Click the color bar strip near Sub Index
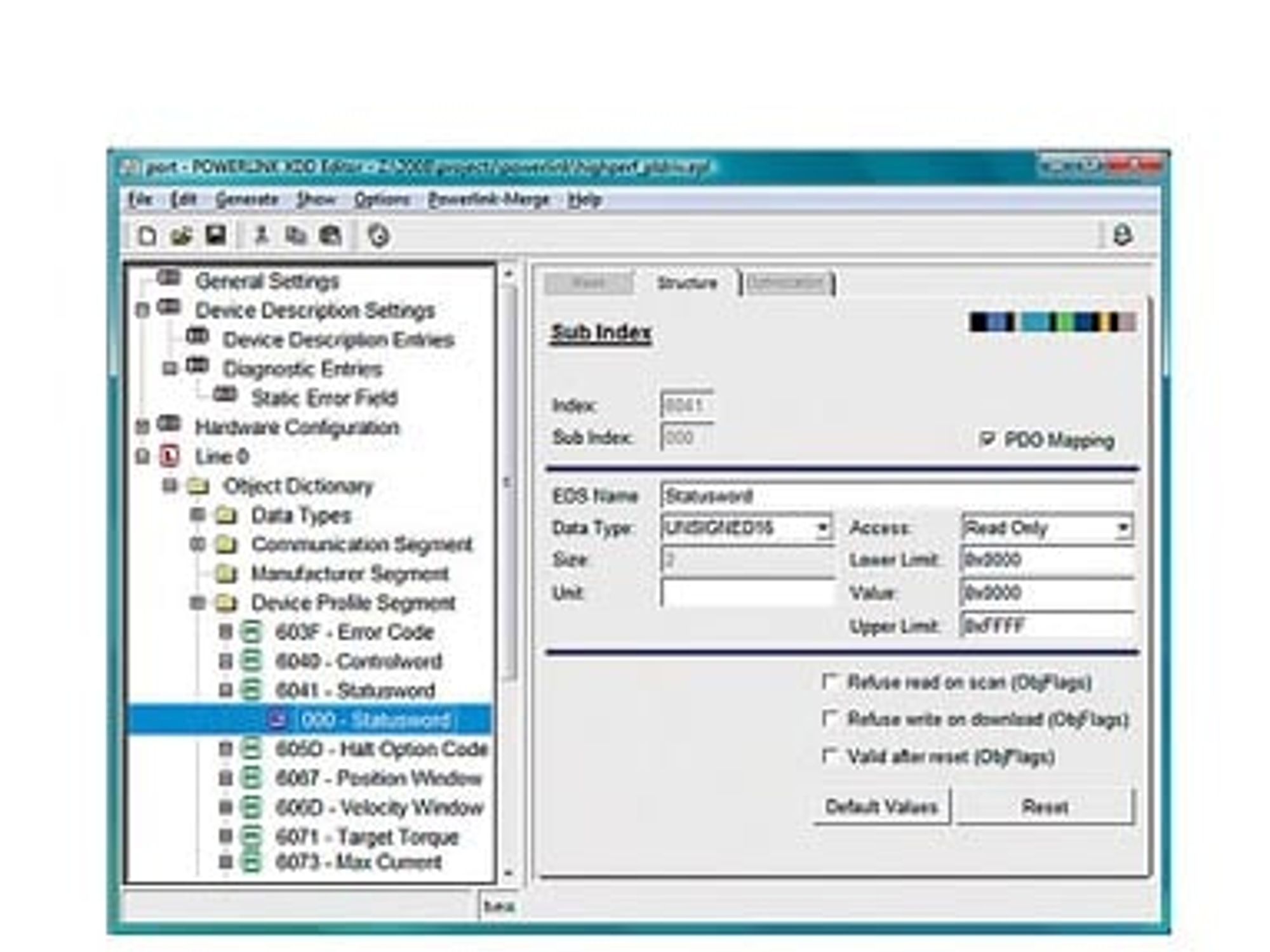The height and width of the screenshot is (952, 1270). [1052, 322]
